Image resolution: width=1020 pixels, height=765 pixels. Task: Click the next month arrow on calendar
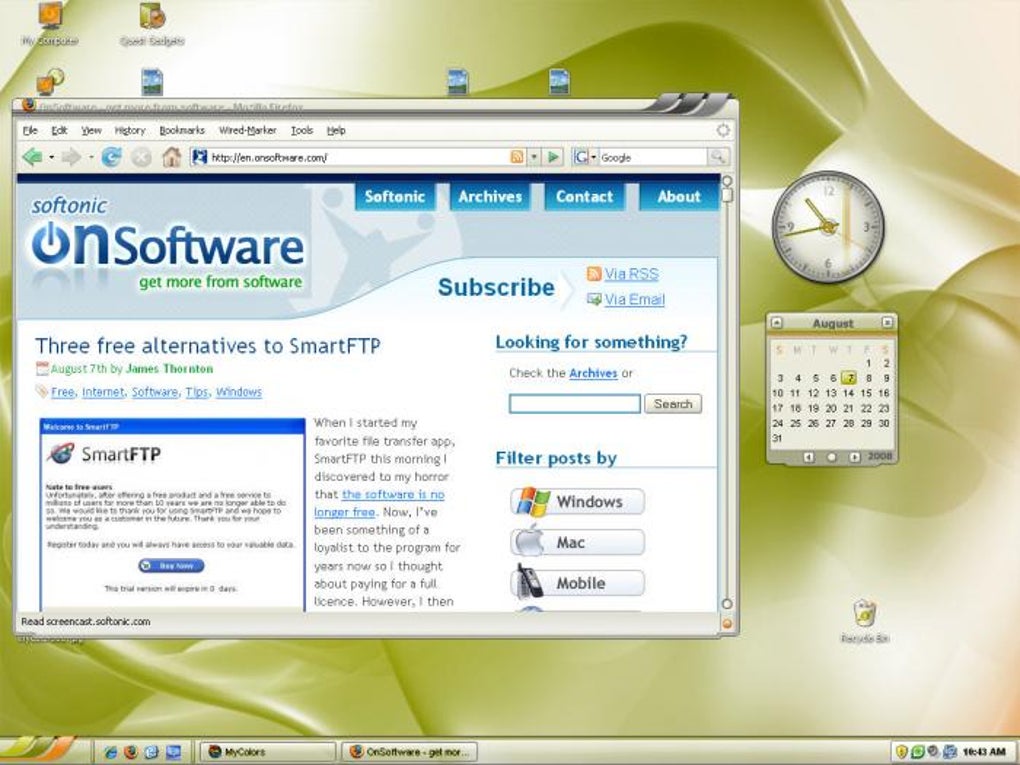pyautogui.click(x=854, y=457)
